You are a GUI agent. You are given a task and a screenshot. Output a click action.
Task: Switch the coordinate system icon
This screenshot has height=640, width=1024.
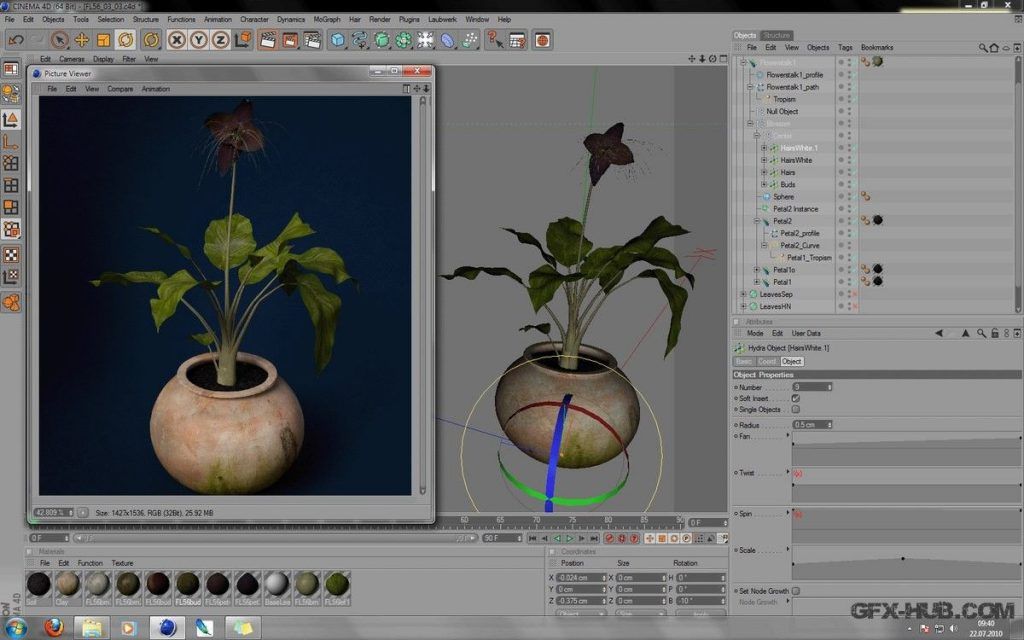(243, 40)
